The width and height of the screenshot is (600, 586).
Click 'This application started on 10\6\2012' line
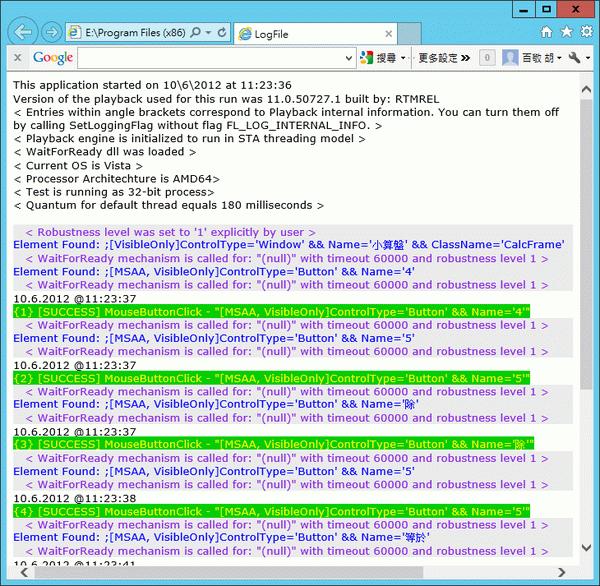152,85
